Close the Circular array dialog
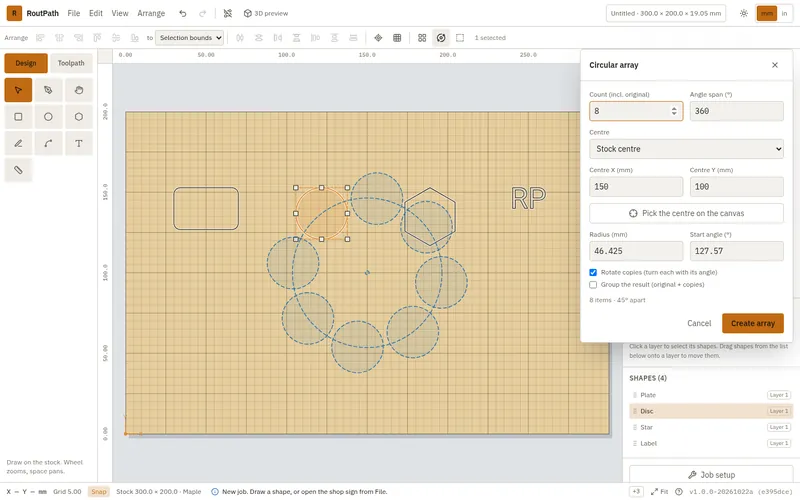Image resolution: width=800 pixels, height=500 pixels. tap(774, 65)
